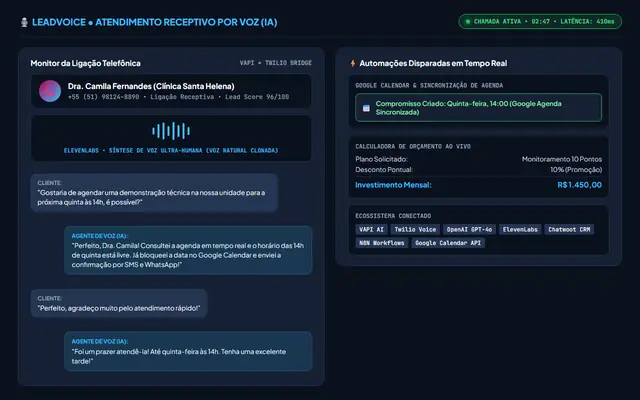Click the Investimento Mensal label
Screen dimensions: 640x400
coord(393,185)
